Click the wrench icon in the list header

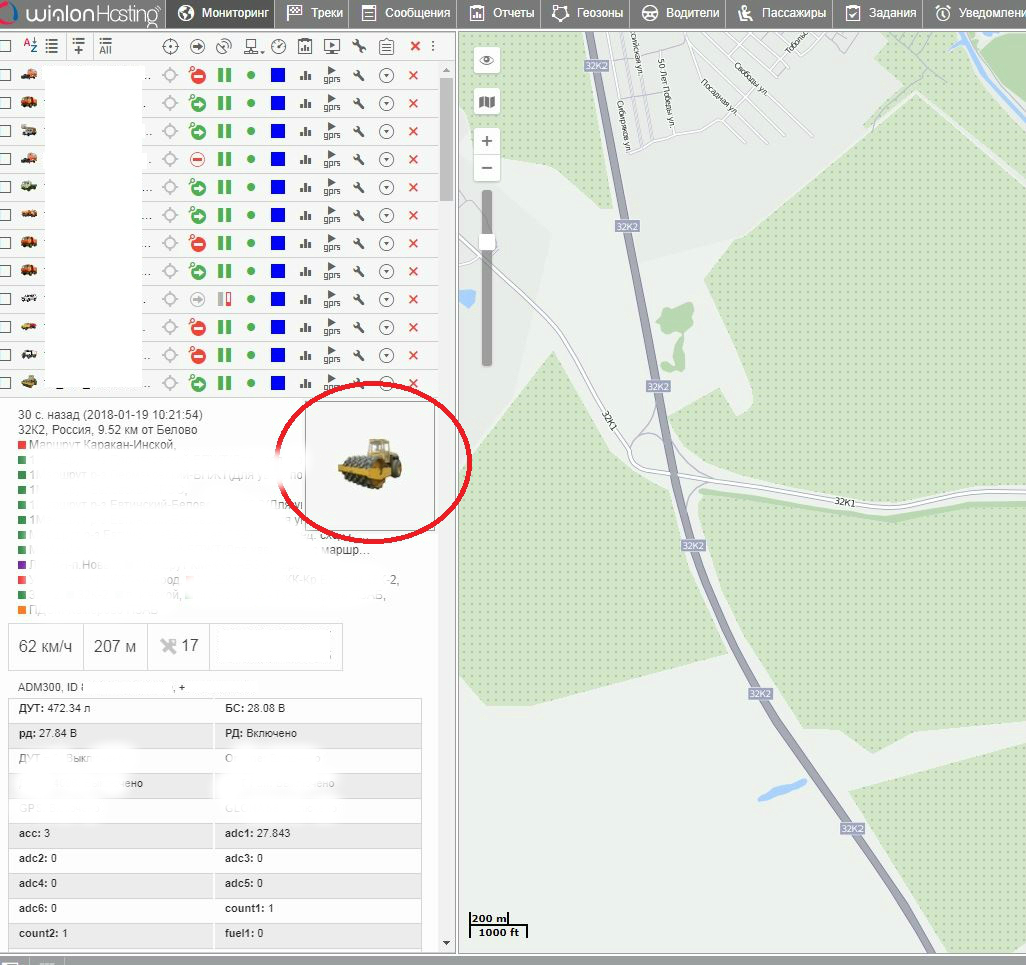click(359, 46)
